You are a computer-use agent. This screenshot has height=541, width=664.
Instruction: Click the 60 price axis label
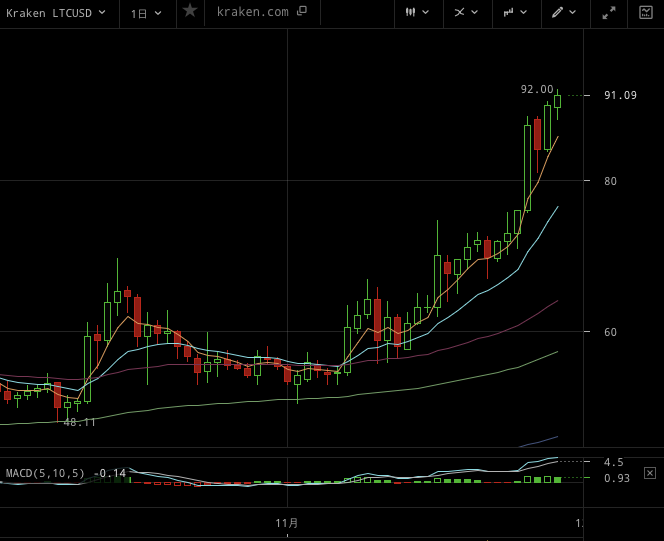(x=610, y=332)
